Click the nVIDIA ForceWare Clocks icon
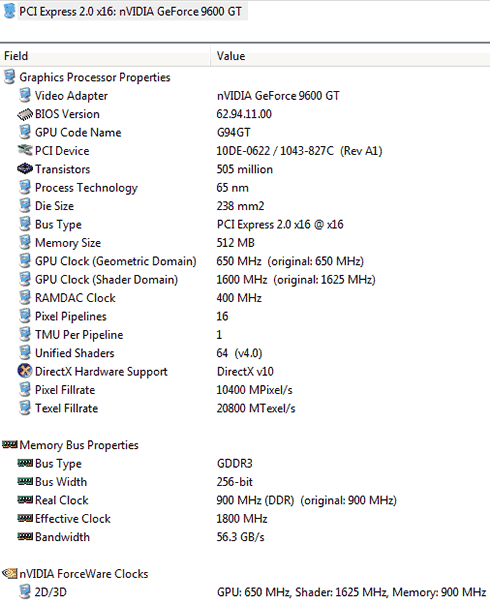The height and width of the screenshot is (605, 490). (10, 573)
